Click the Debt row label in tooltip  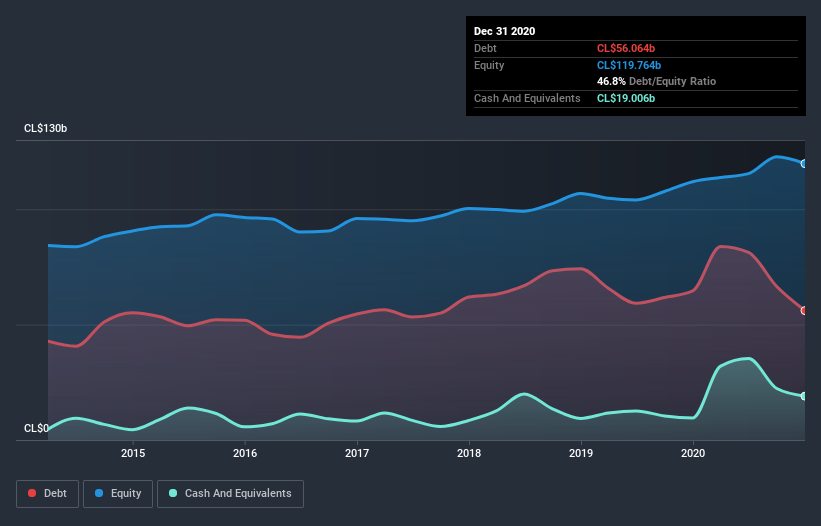pyautogui.click(x=485, y=48)
